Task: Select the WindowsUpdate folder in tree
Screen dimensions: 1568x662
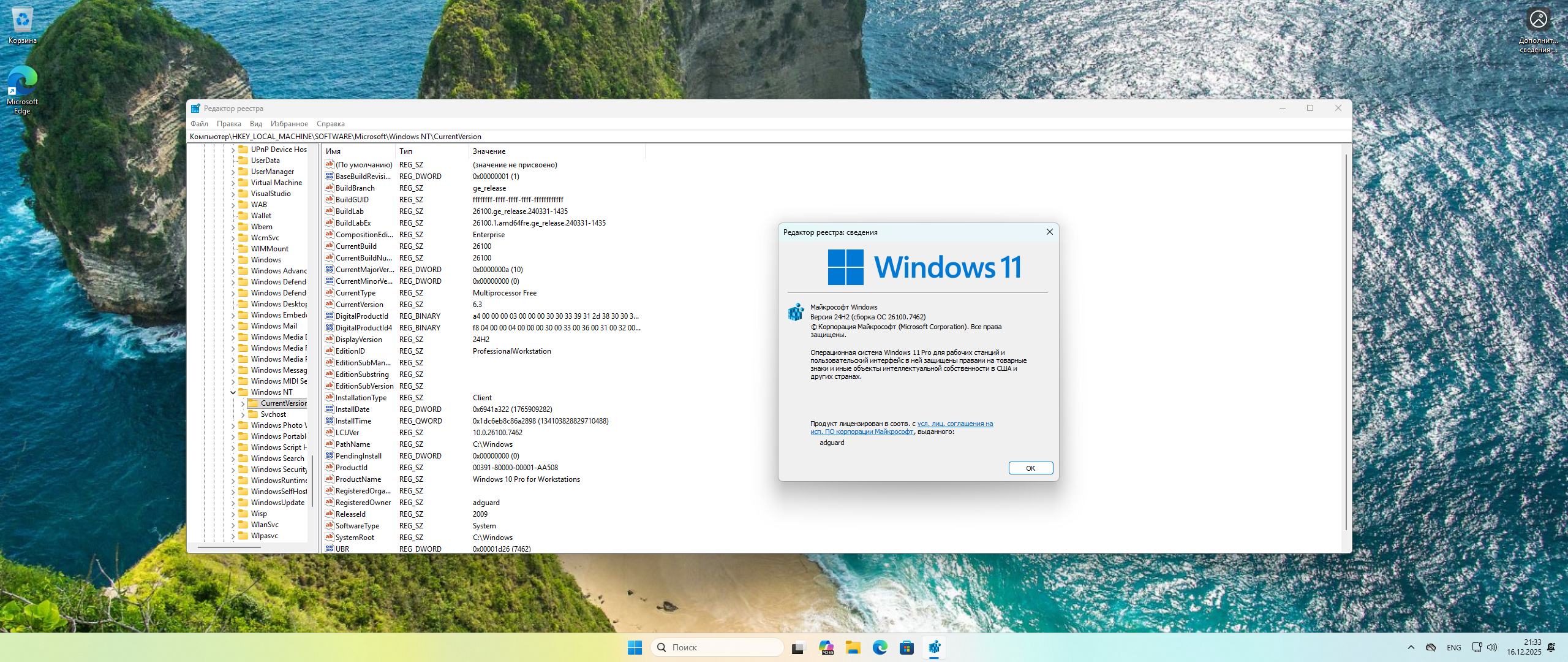Action: 277,503
